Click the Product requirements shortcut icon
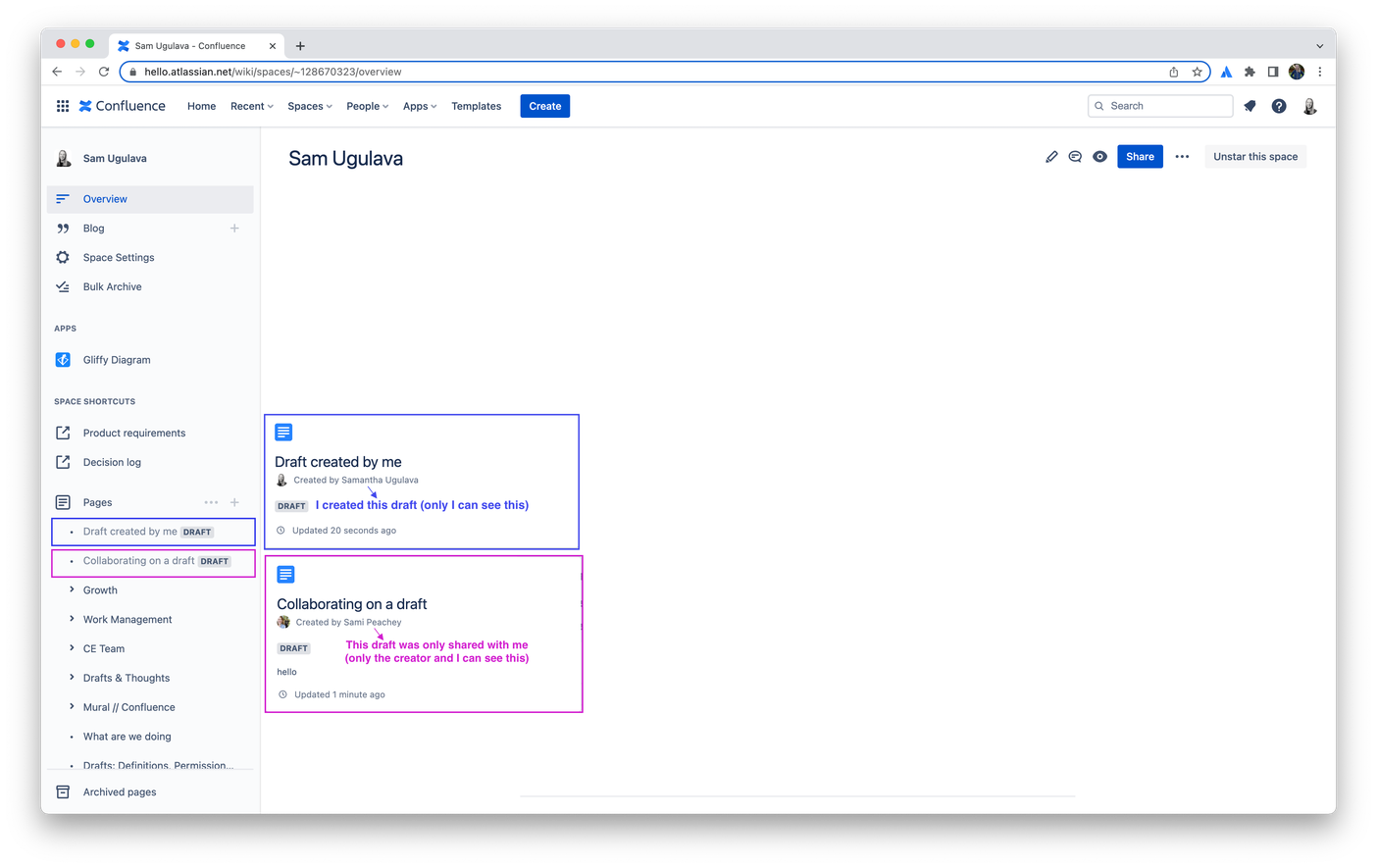This screenshot has width=1377, height=868. click(63, 433)
